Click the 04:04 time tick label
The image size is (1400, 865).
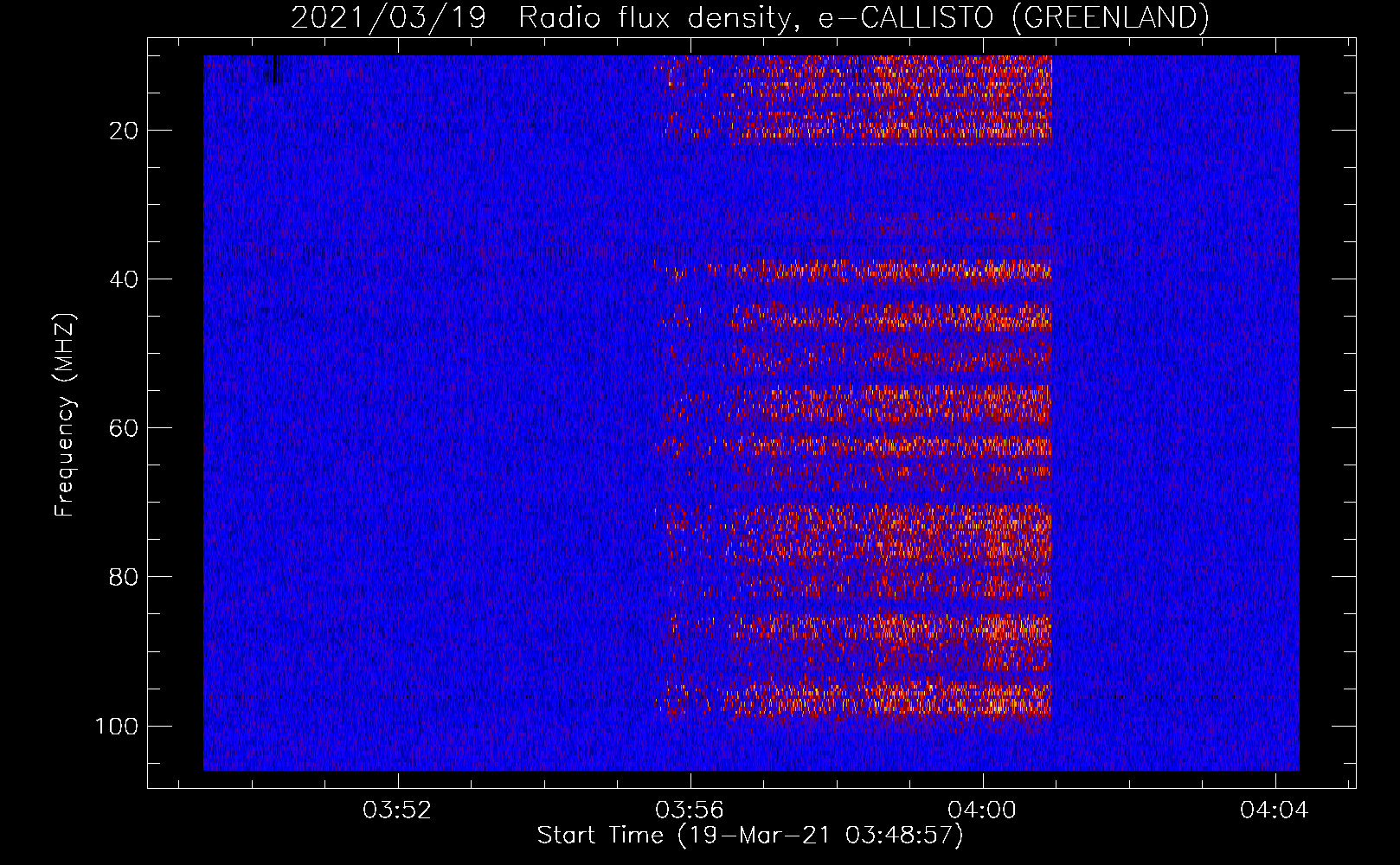pyautogui.click(x=1275, y=811)
